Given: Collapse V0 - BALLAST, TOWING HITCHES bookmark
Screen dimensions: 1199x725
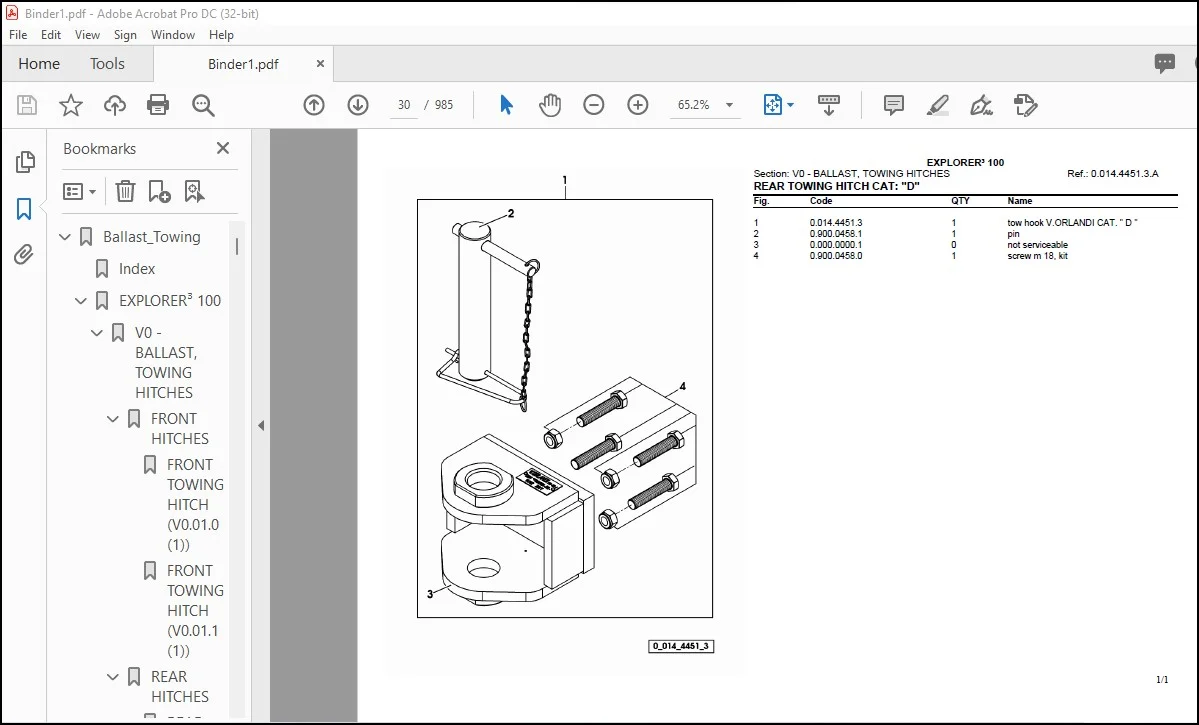Looking at the screenshot, I should point(97,333).
